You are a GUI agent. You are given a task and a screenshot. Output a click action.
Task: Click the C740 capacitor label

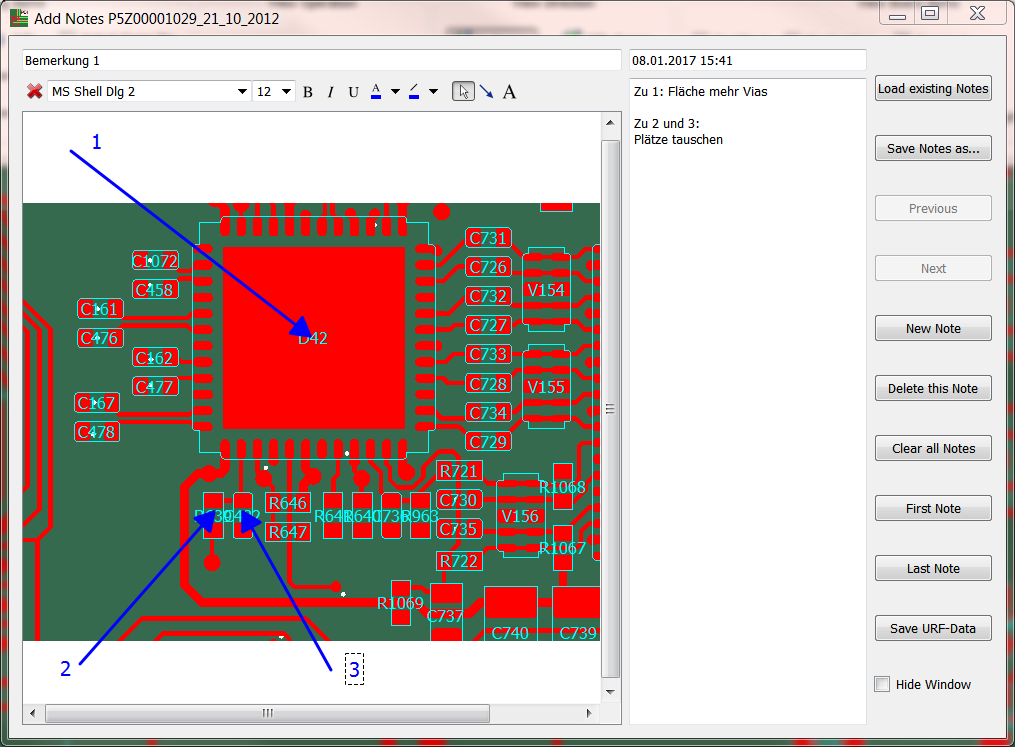pos(510,632)
